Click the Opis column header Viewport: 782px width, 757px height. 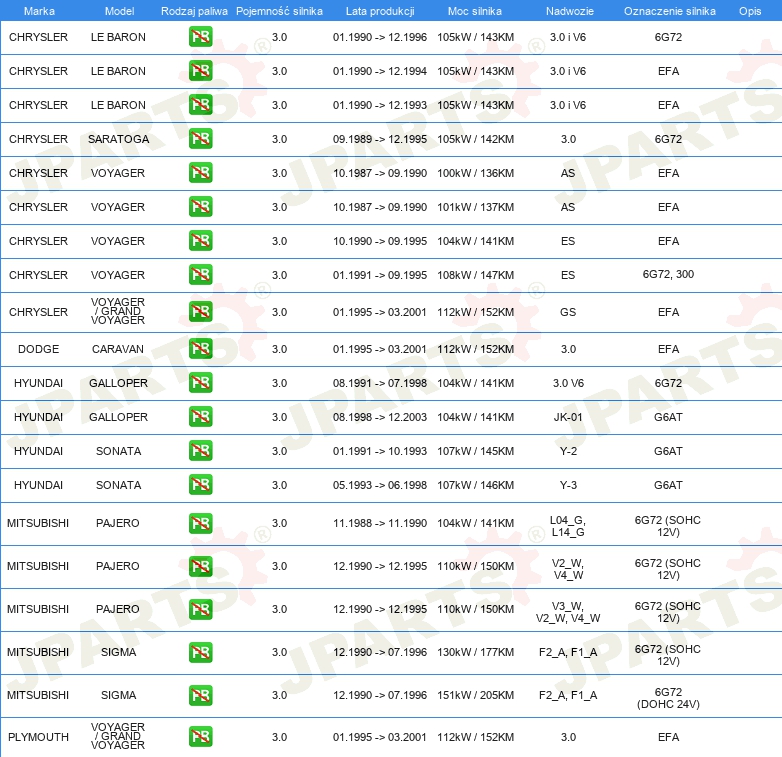pyautogui.click(x=749, y=11)
